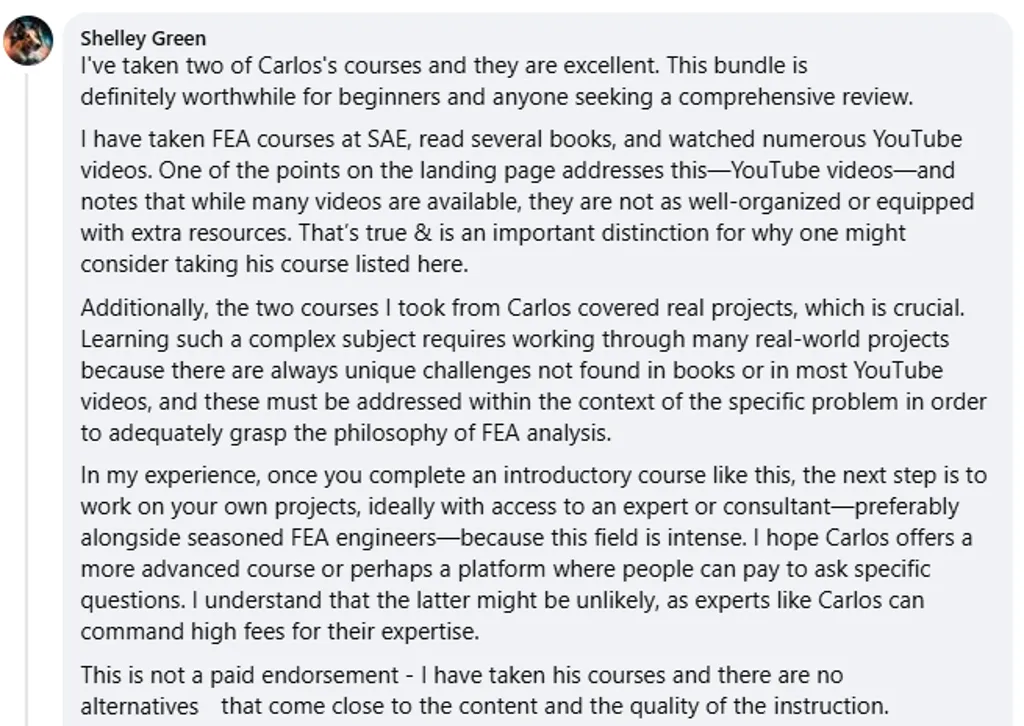
Task: Click the paragraph beginning with 'Additionally'
Action: pos(534,370)
